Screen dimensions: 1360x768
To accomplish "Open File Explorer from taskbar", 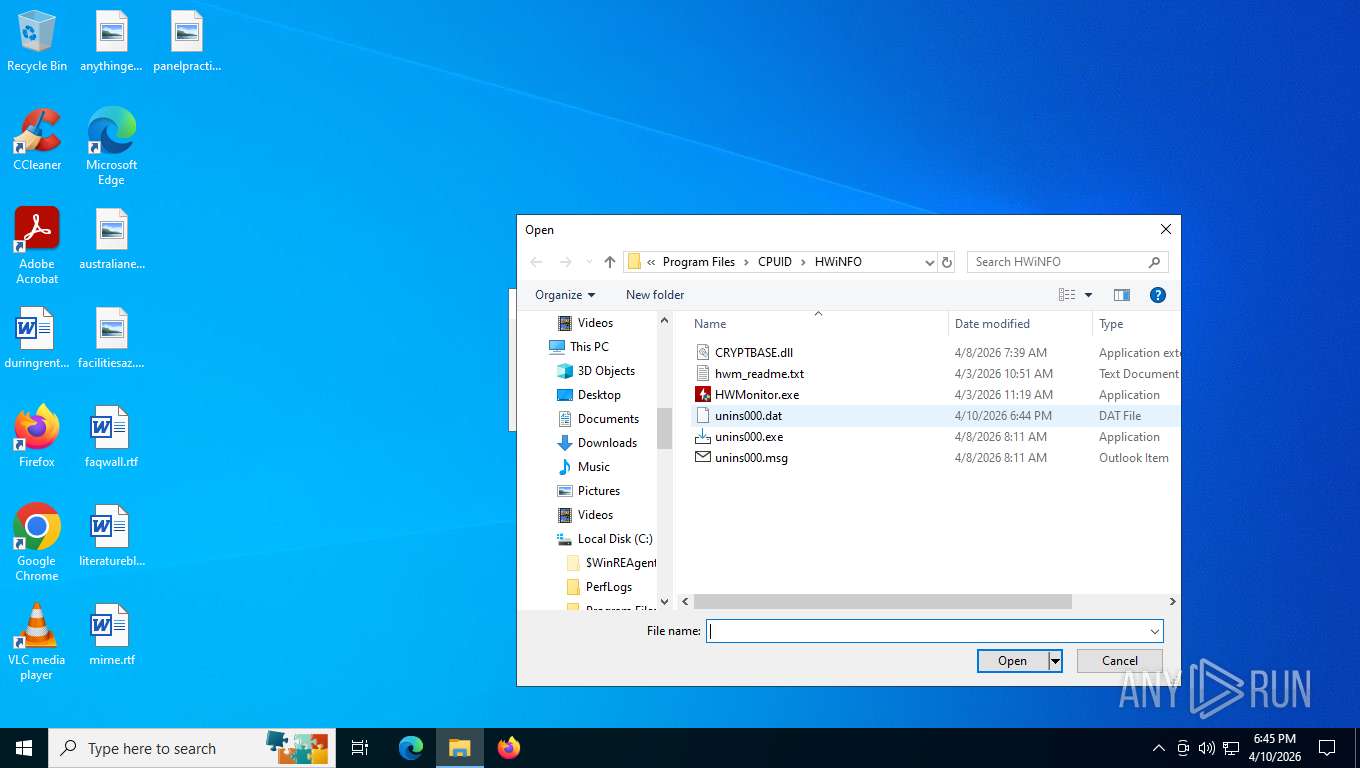I will pyautogui.click(x=460, y=748).
